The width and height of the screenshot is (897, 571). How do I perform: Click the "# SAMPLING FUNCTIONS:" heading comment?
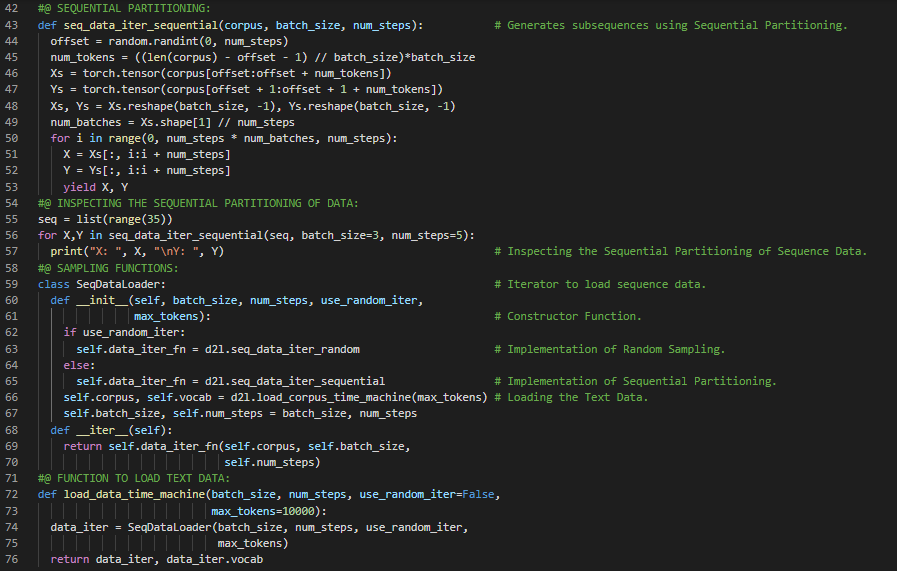point(108,268)
